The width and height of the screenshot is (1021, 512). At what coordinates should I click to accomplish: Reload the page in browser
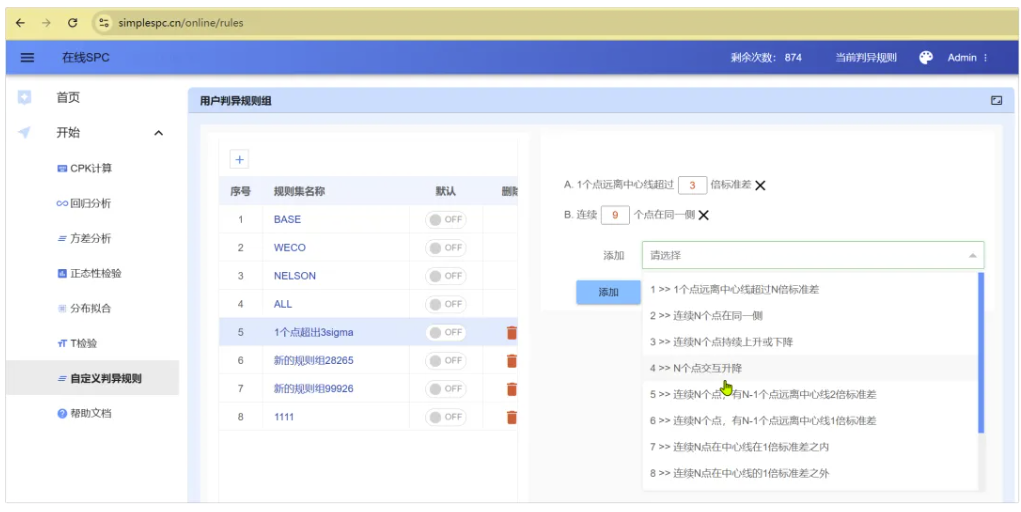coord(73,22)
